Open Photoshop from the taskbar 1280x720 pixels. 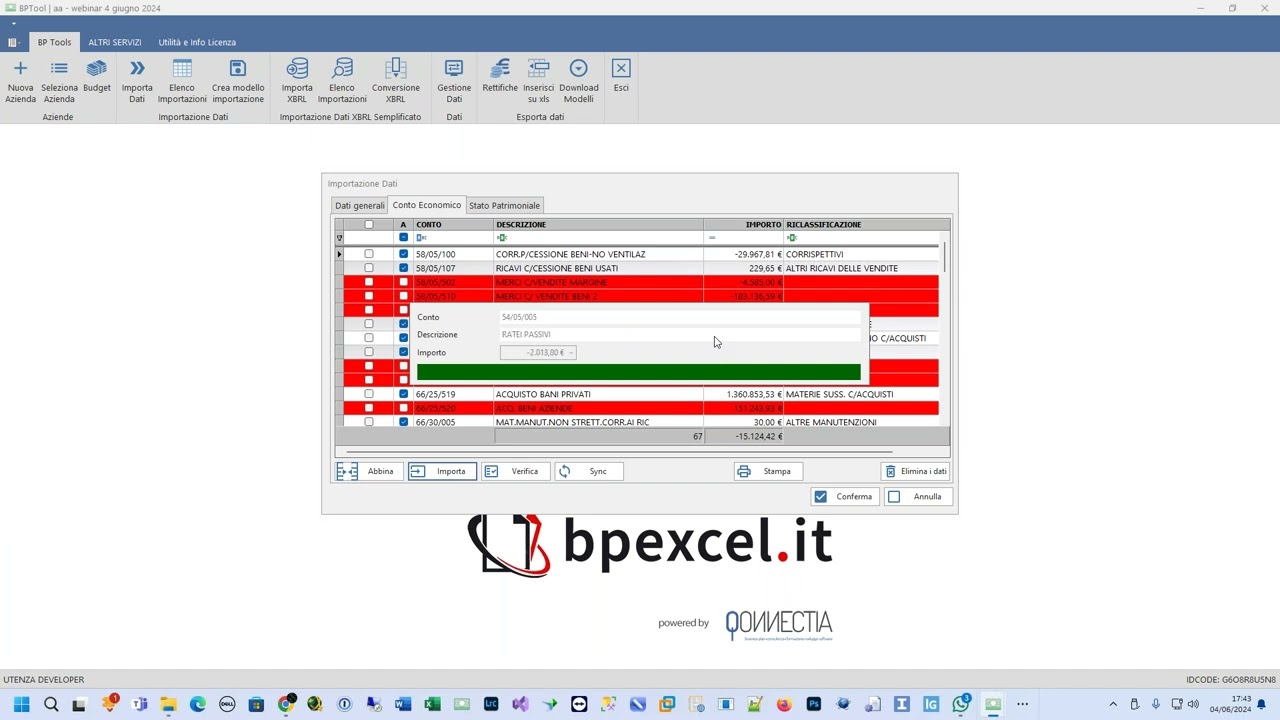point(813,704)
